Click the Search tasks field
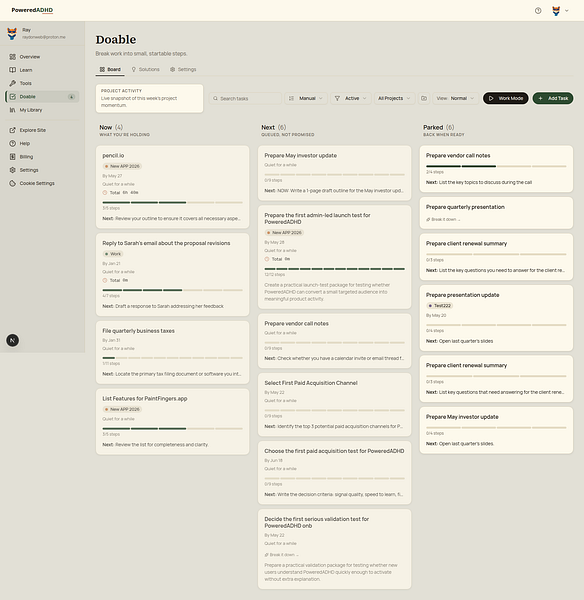The width and height of the screenshot is (584, 600). pyautogui.click(x=245, y=98)
